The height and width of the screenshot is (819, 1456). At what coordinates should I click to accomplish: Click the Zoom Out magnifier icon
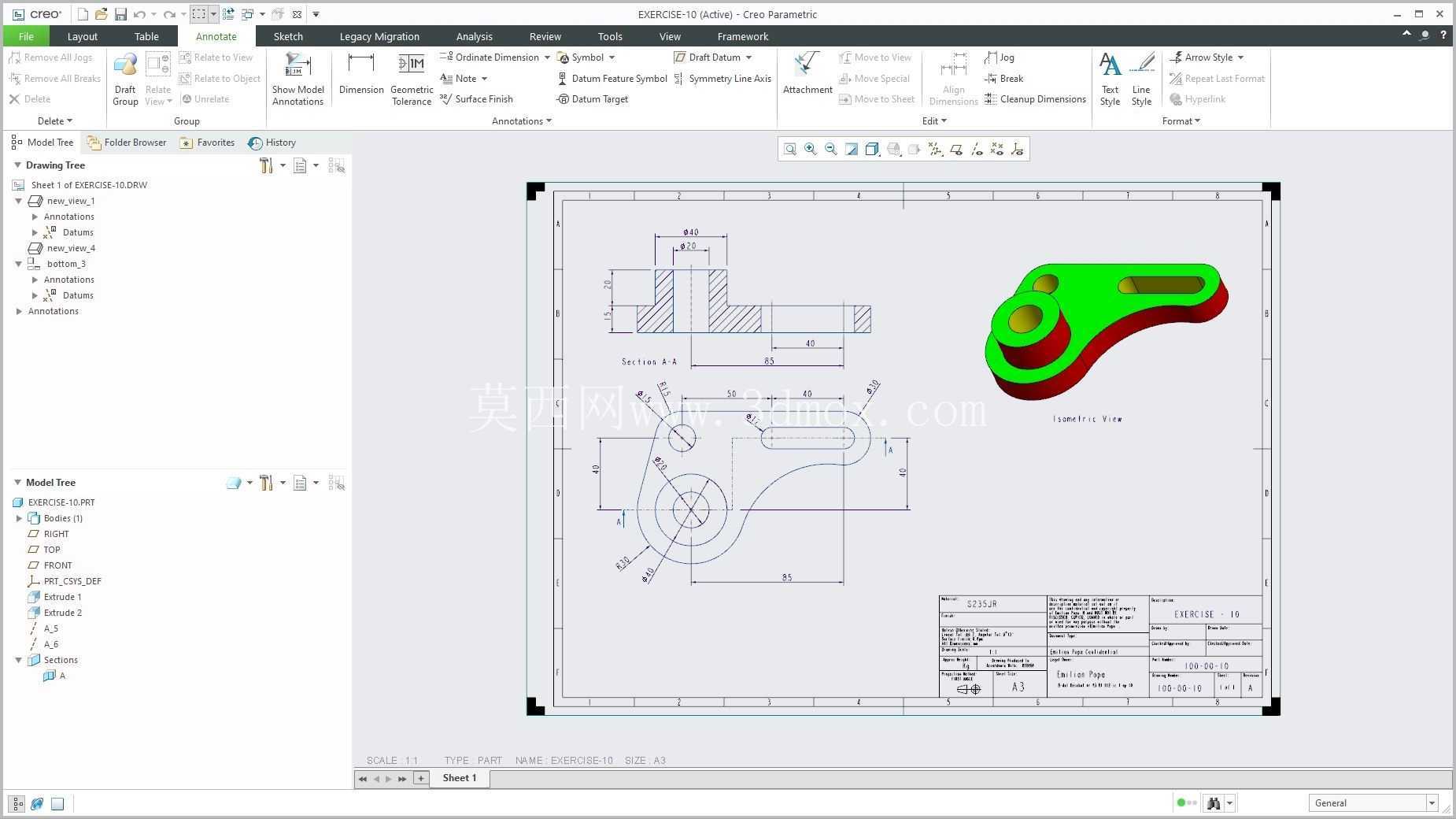[x=830, y=149]
